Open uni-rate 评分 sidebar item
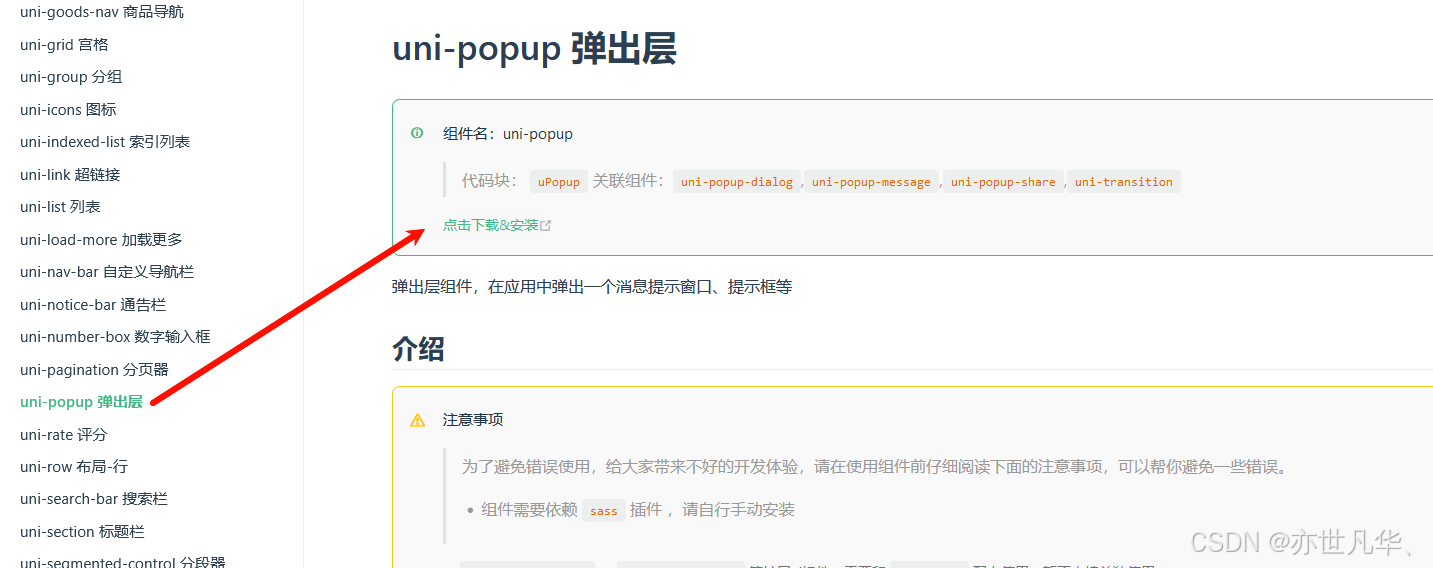Image resolution: width=1433 pixels, height=568 pixels. pos(63,435)
